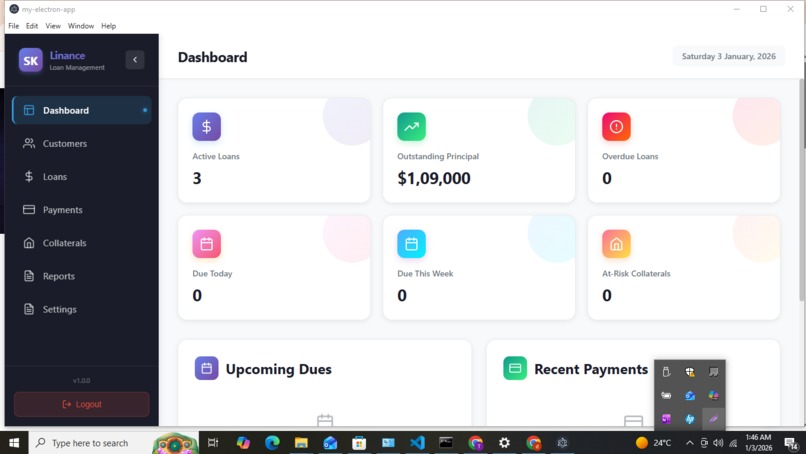This screenshot has width=806, height=454.
Task: Open Outlook from the taskbar
Action: click(330, 443)
